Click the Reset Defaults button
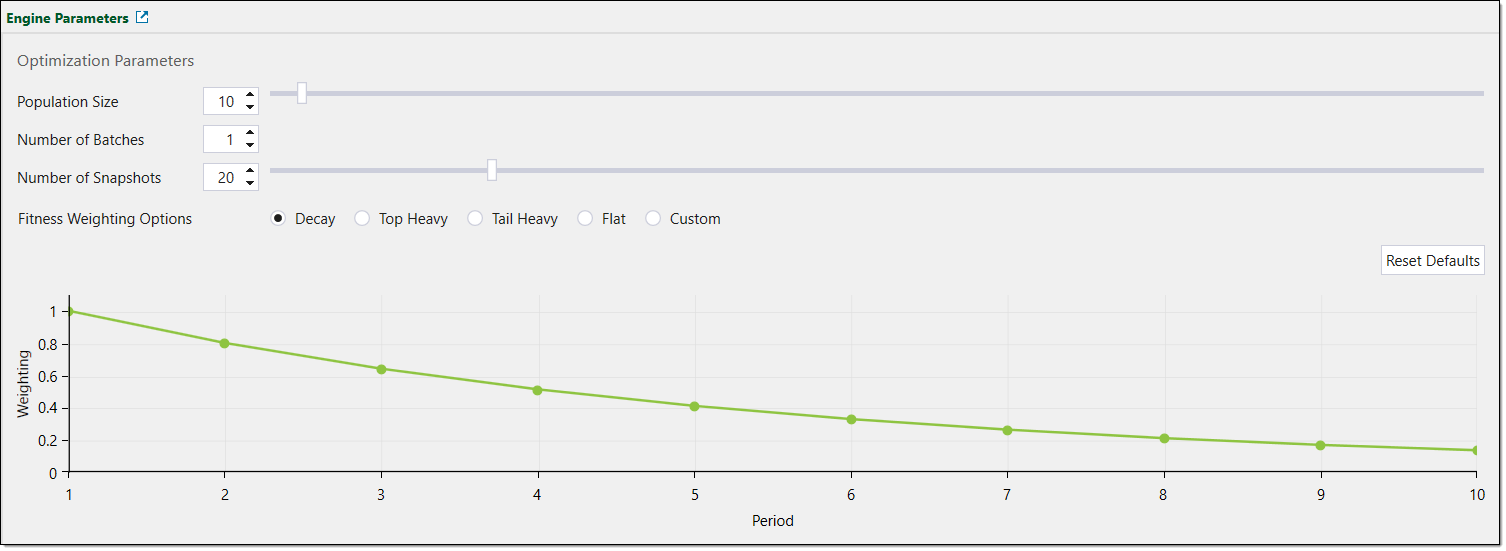This screenshot has width=1506, height=551. [1432, 260]
